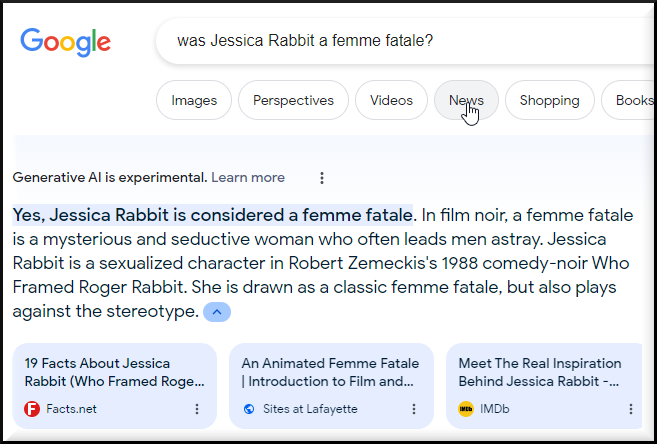Open the Sites at Lafayette card three-dot menu

(414, 409)
